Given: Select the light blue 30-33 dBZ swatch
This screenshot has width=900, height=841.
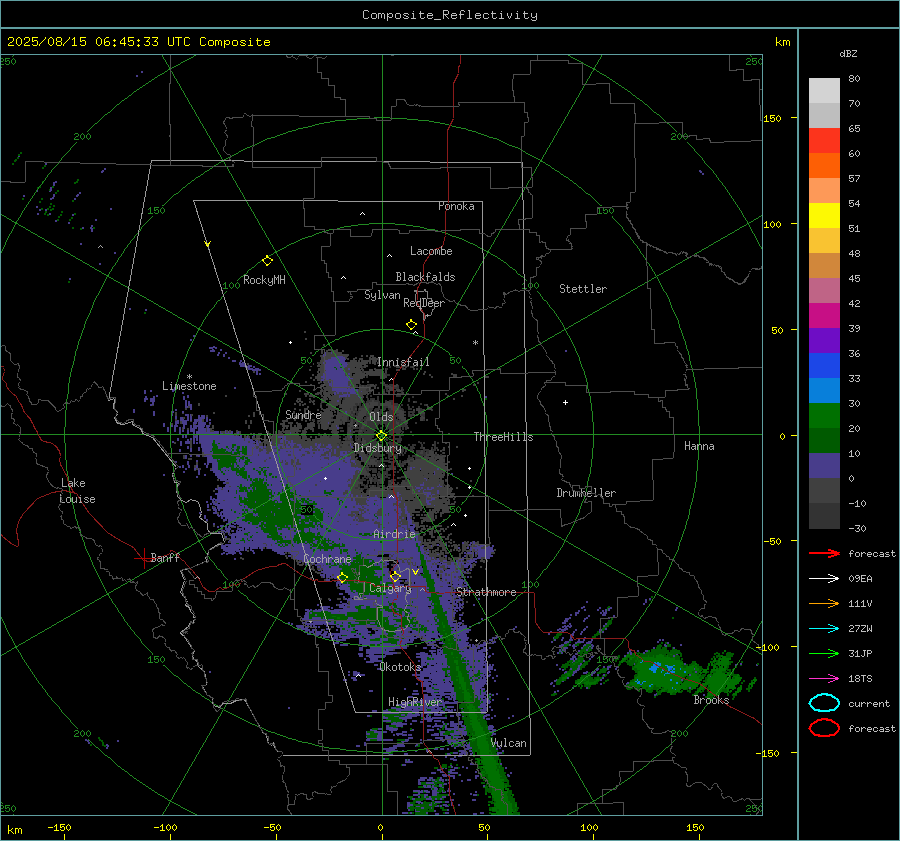Looking at the screenshot, I should pyautogui.click(x=824, y=391).
